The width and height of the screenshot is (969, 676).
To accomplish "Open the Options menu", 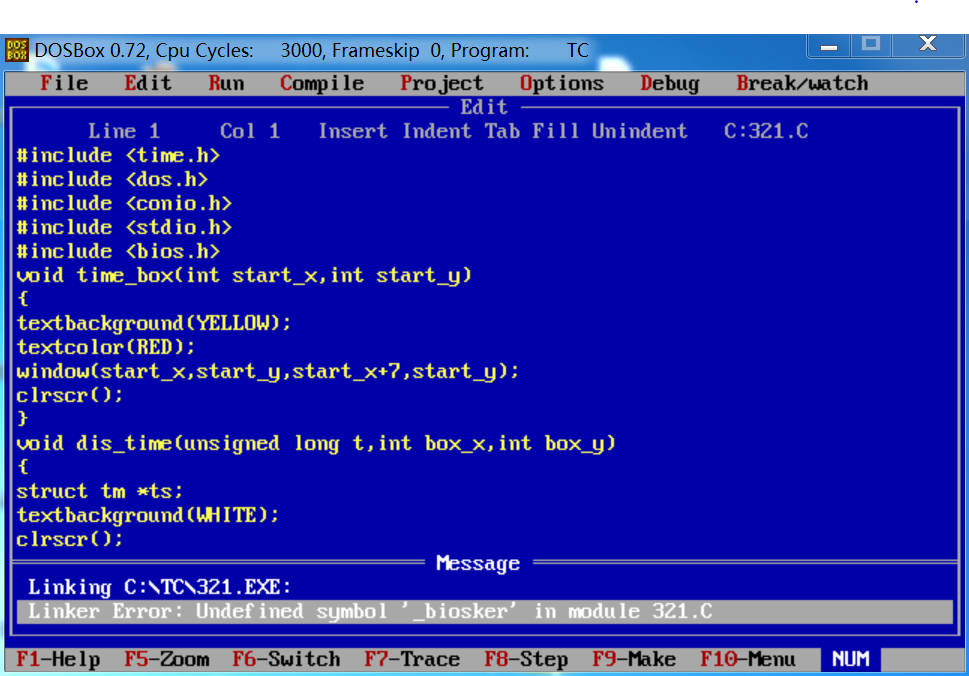I will point(562,83).
